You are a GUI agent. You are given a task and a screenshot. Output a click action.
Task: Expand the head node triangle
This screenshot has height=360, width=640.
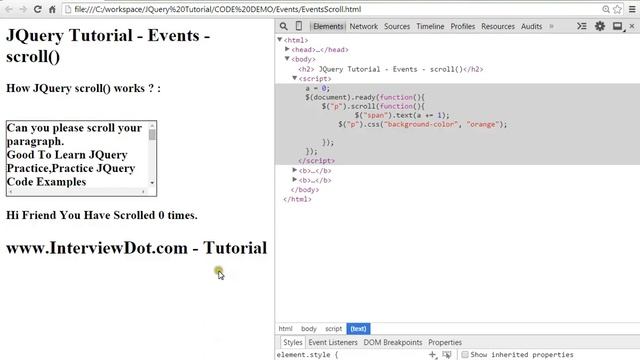[287, 49]
